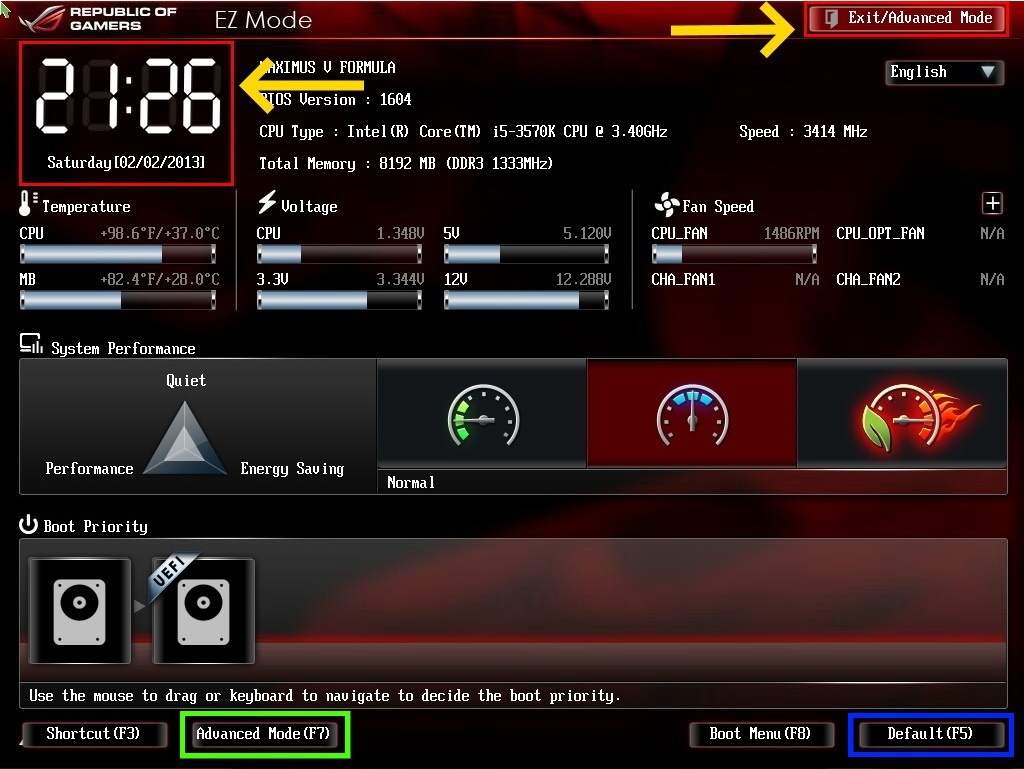Click the fan icon beside Fan Speed
The width and height of the screenshot is (1024, 769).
click(665, 205)
